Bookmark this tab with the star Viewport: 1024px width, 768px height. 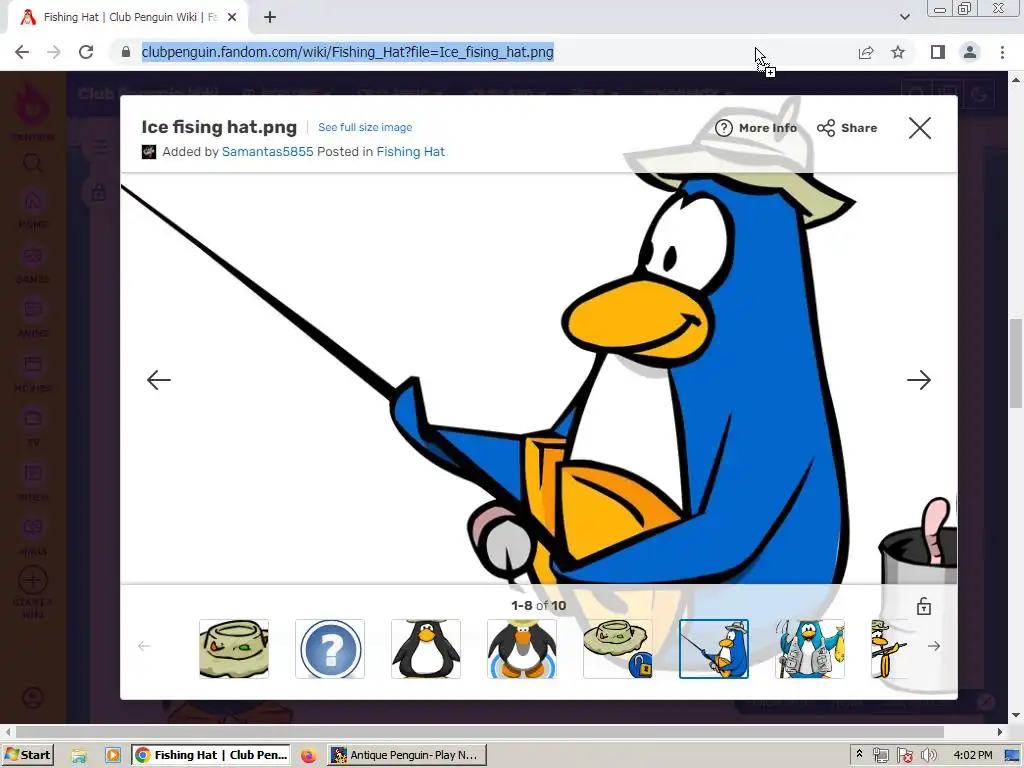(x=898, y=52)
